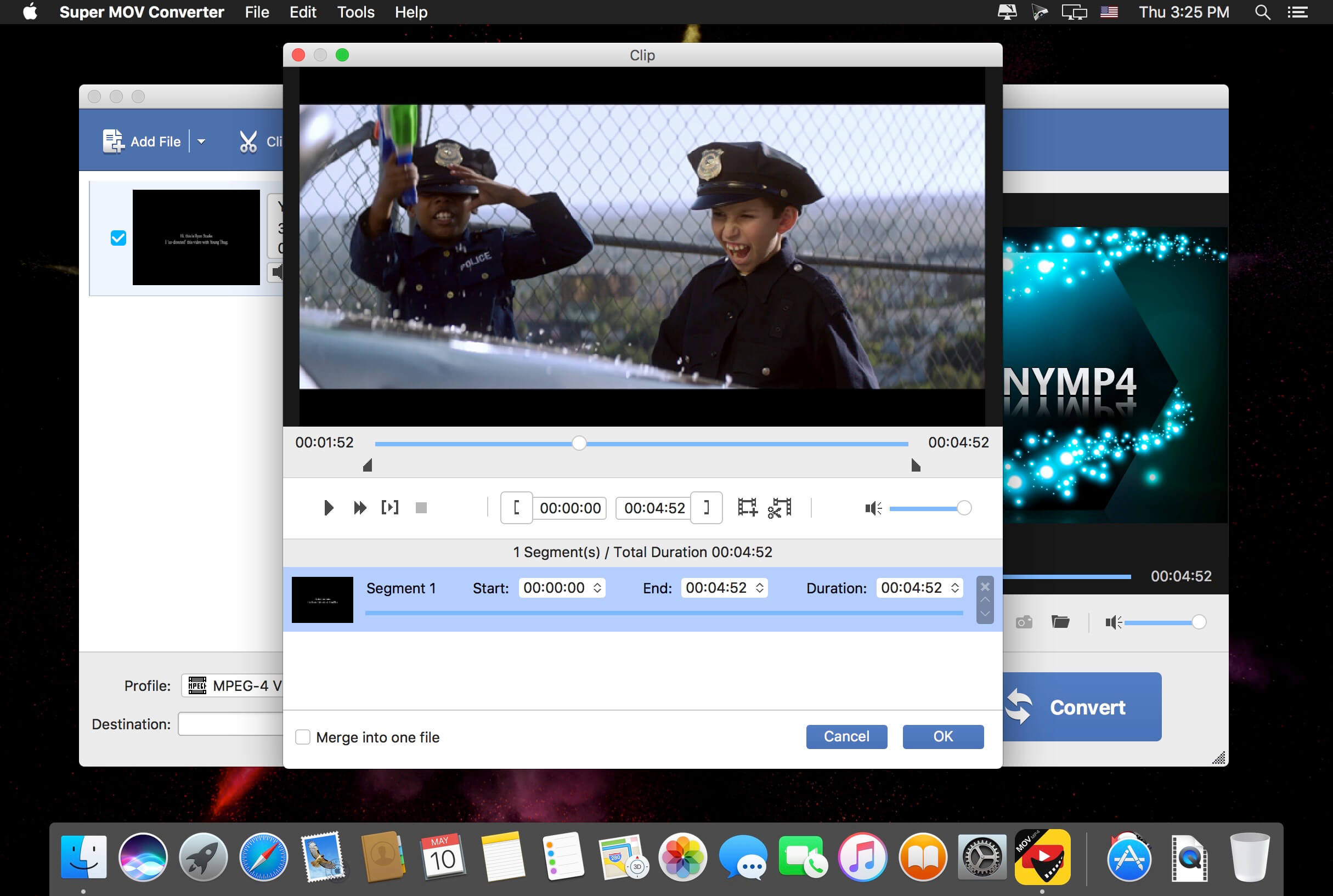Screen dimensions: 1333x896
Task: Click the fast forward button
Action: point(359,507)
